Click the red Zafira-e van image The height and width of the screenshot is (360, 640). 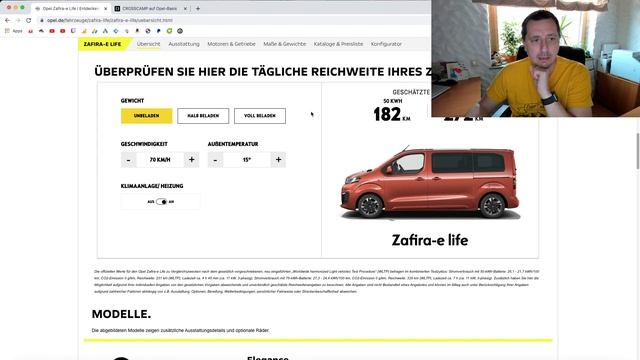430,182
